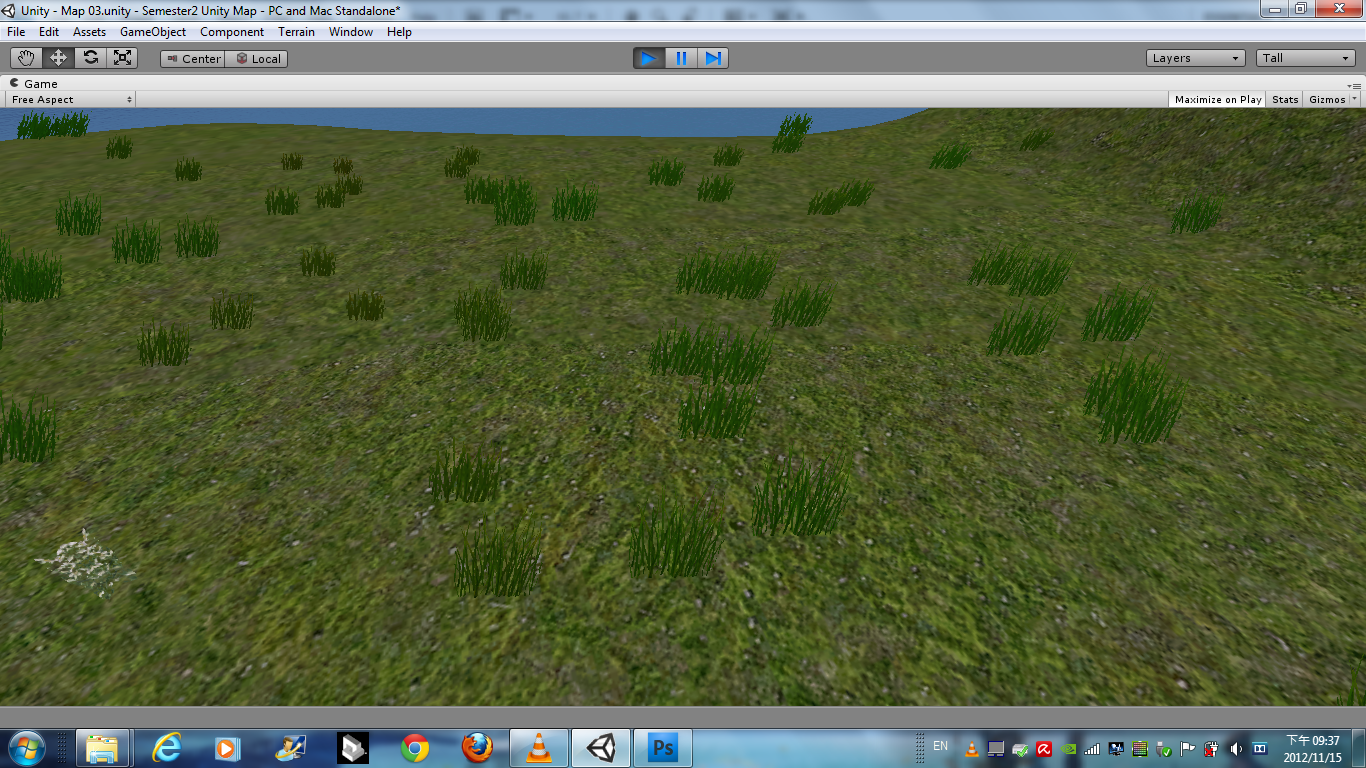Enable Maximize on Play
Viewport: 1366px width, 768px height.
[x=1216, y=98]
